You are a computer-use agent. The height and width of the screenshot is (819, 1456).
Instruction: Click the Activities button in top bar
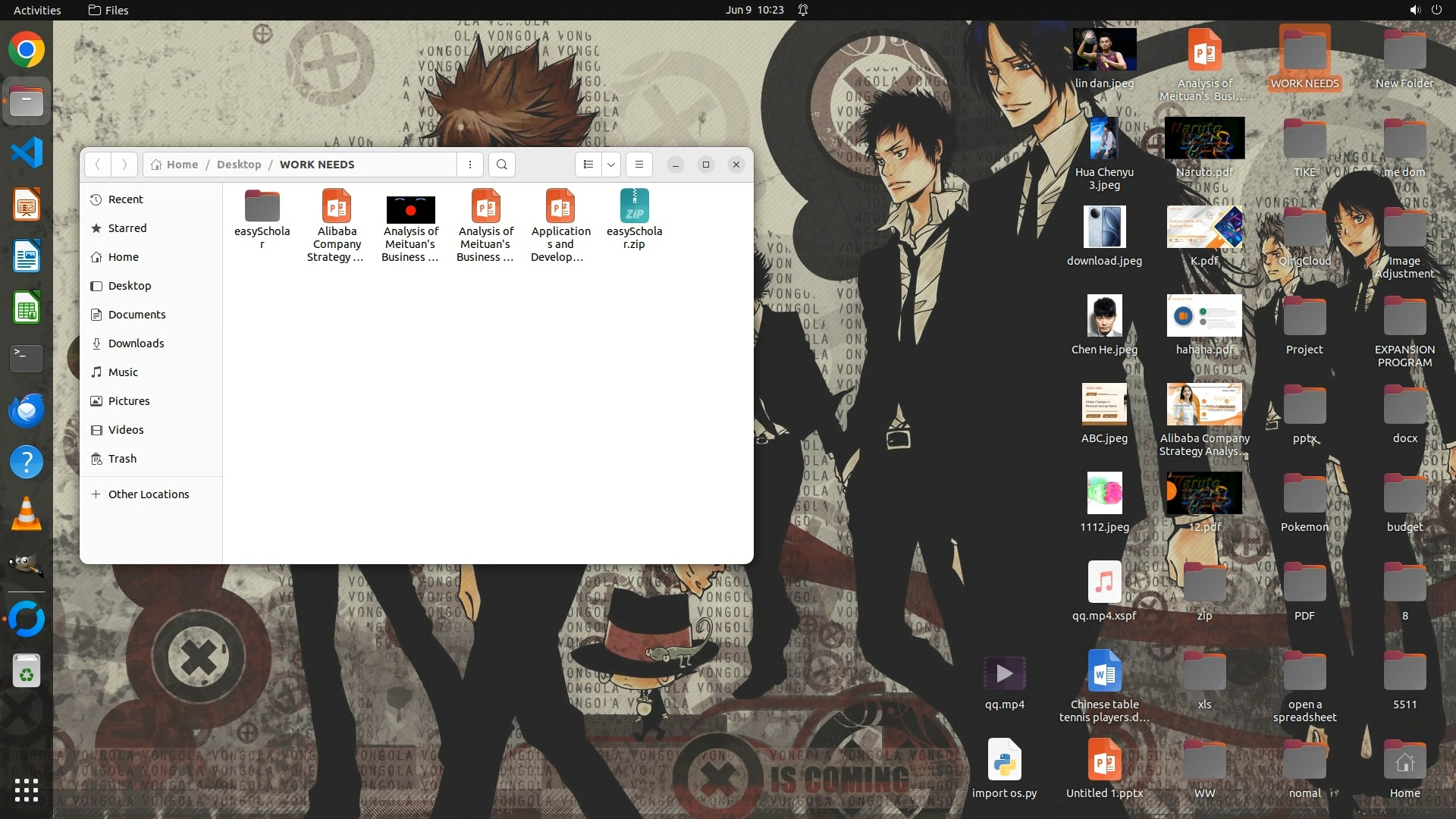37,10
